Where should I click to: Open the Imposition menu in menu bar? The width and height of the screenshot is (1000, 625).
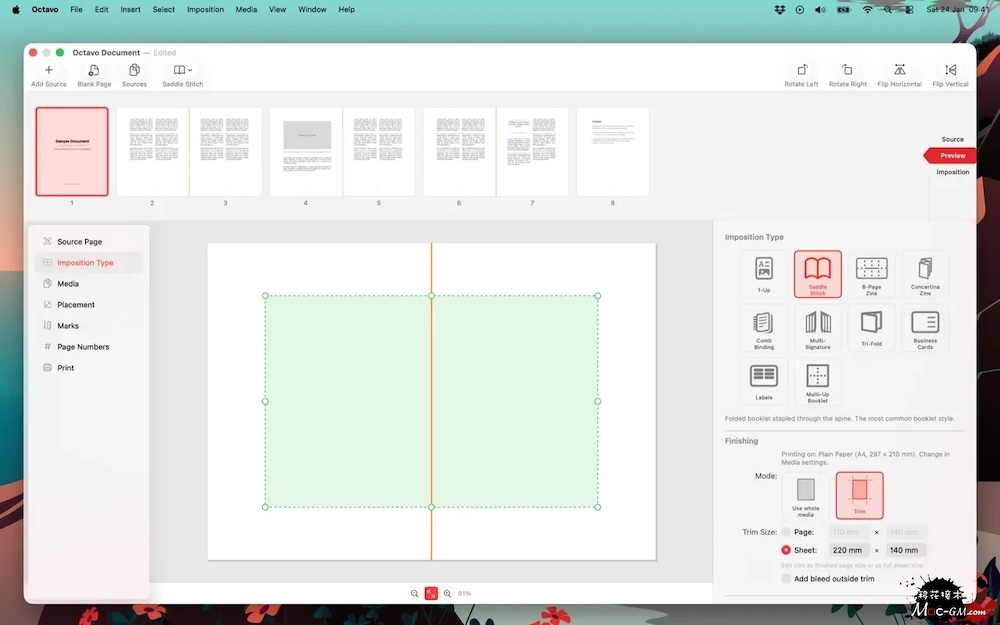(x=205, y=9)
